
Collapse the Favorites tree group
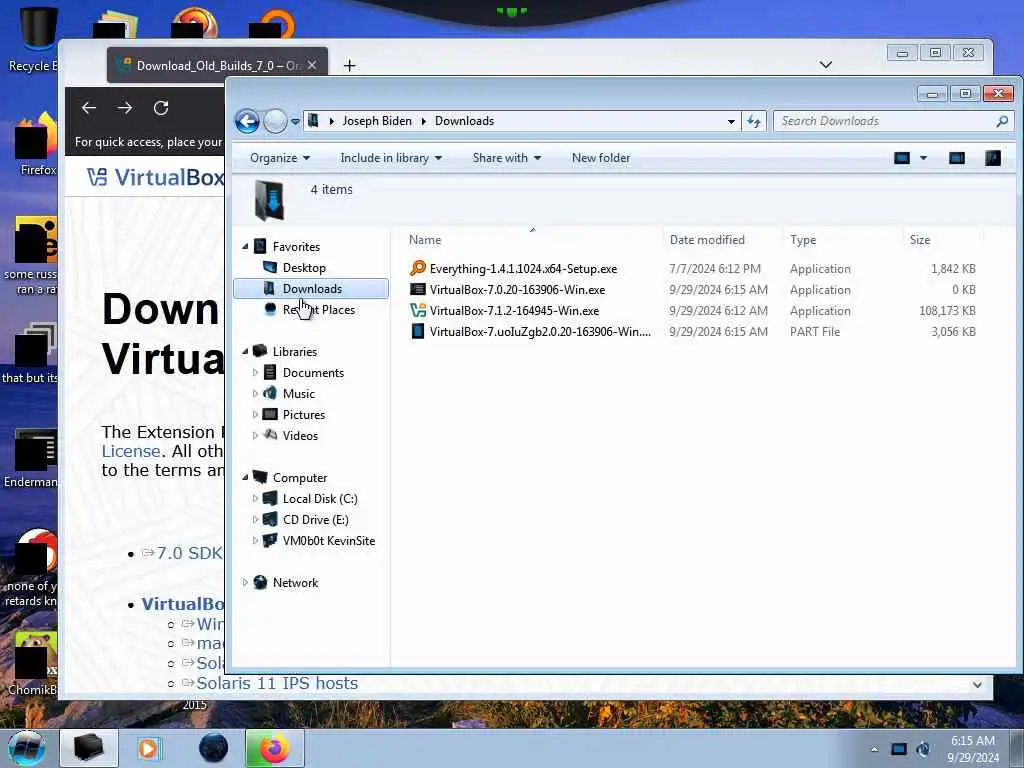click(x=246, y=247)
